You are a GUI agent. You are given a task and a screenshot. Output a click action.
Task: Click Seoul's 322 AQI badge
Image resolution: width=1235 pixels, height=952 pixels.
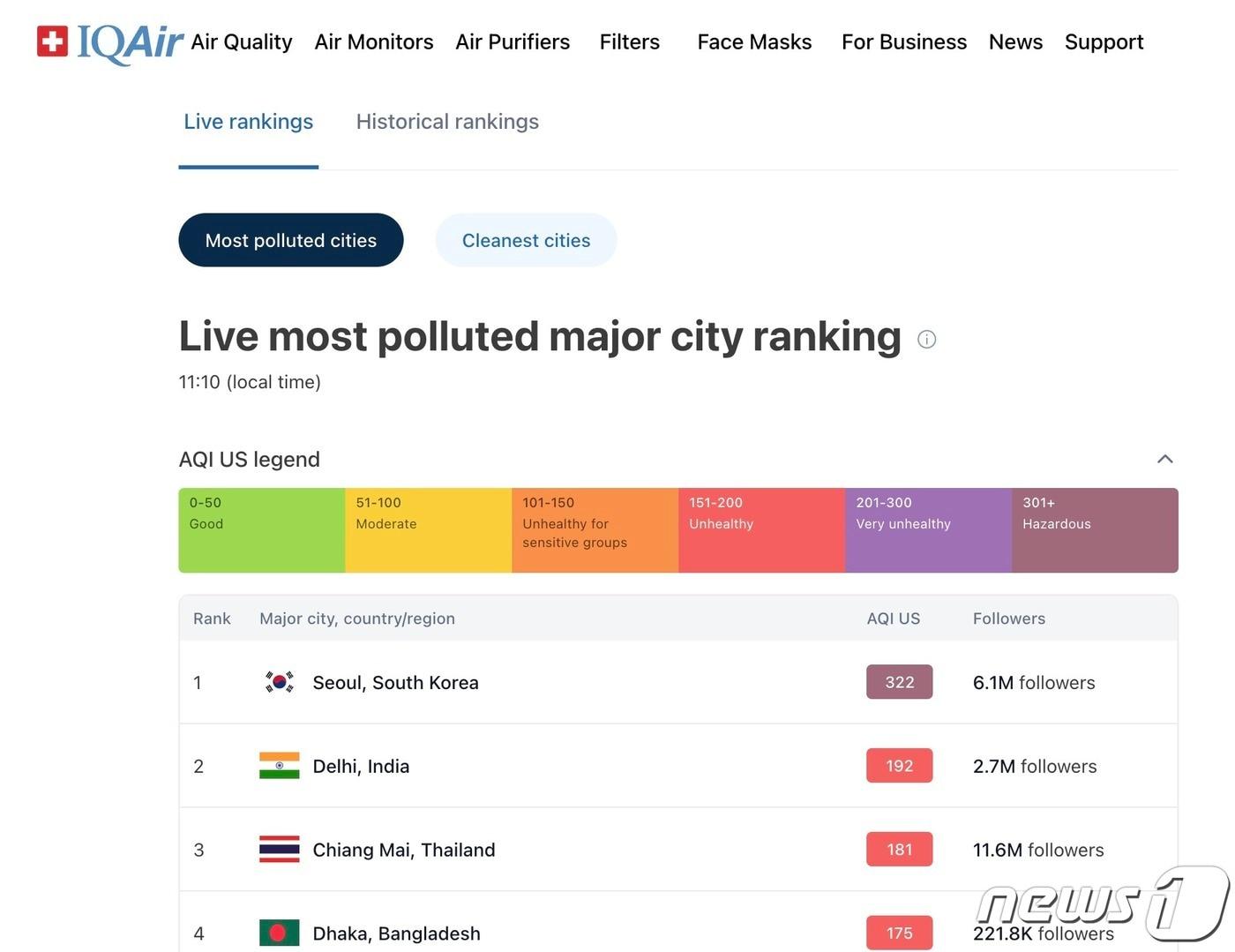[899, 682]
